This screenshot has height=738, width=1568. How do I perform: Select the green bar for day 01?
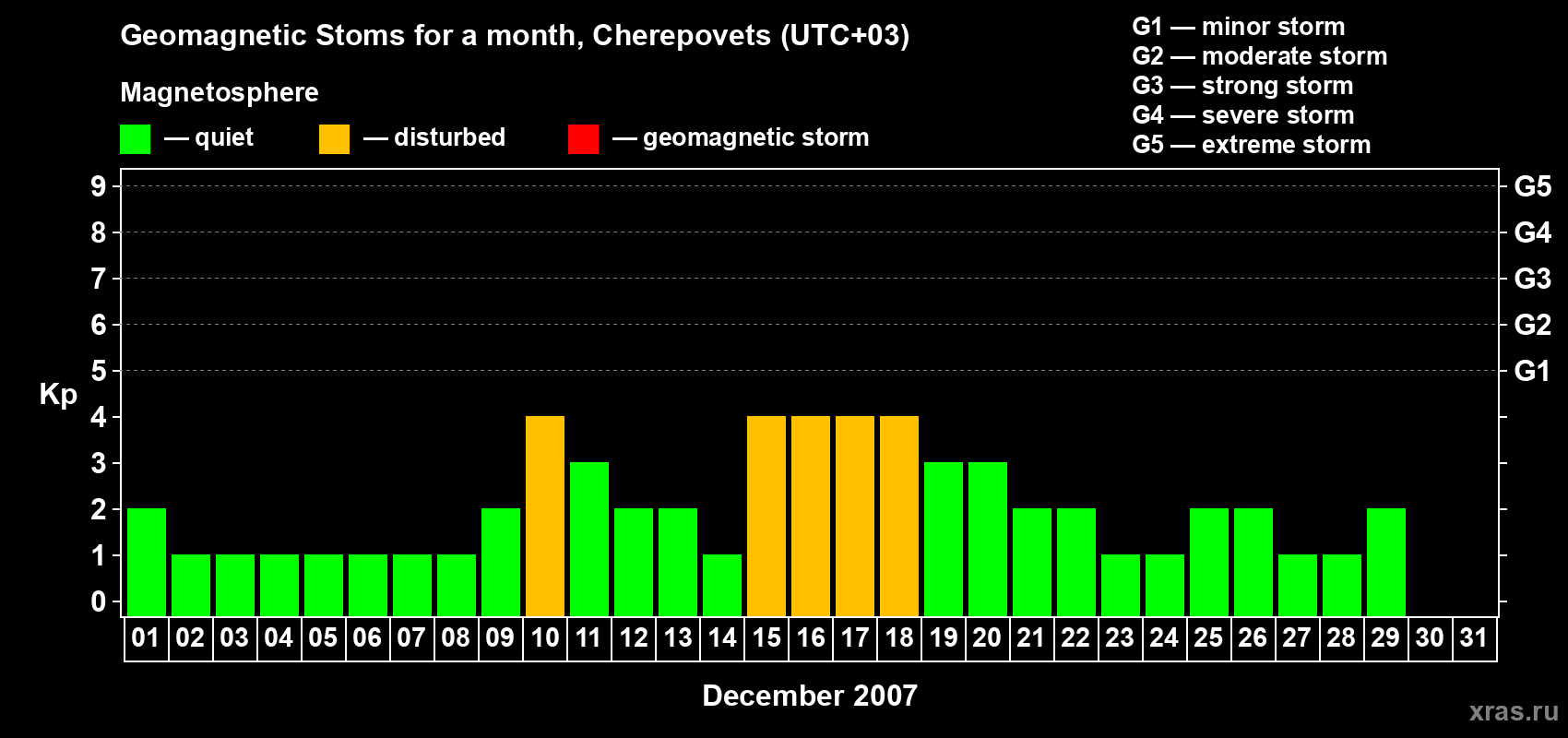(x=147, y=562)
